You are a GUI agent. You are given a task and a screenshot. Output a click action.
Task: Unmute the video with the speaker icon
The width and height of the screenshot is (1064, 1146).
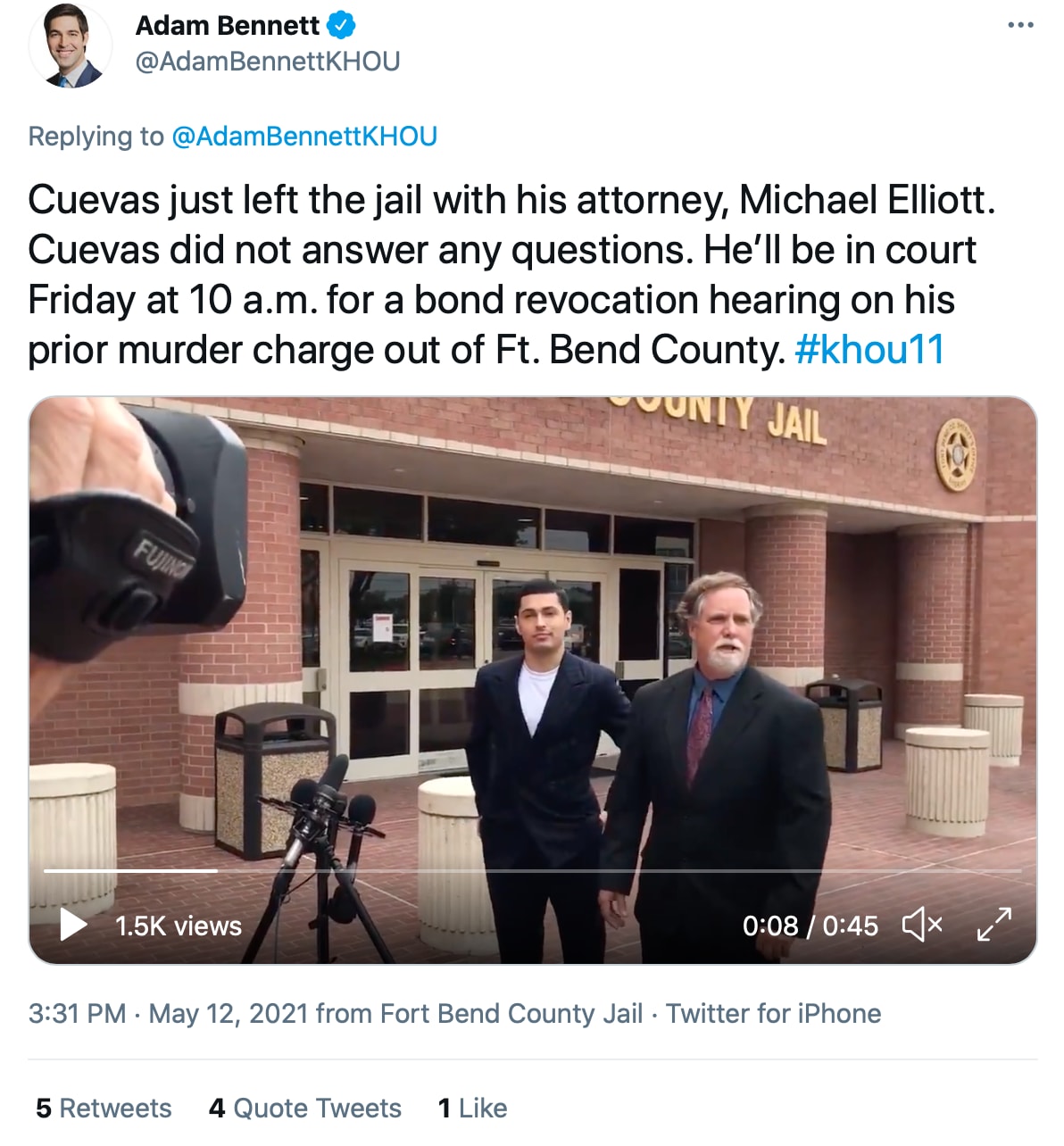(922, 925)
